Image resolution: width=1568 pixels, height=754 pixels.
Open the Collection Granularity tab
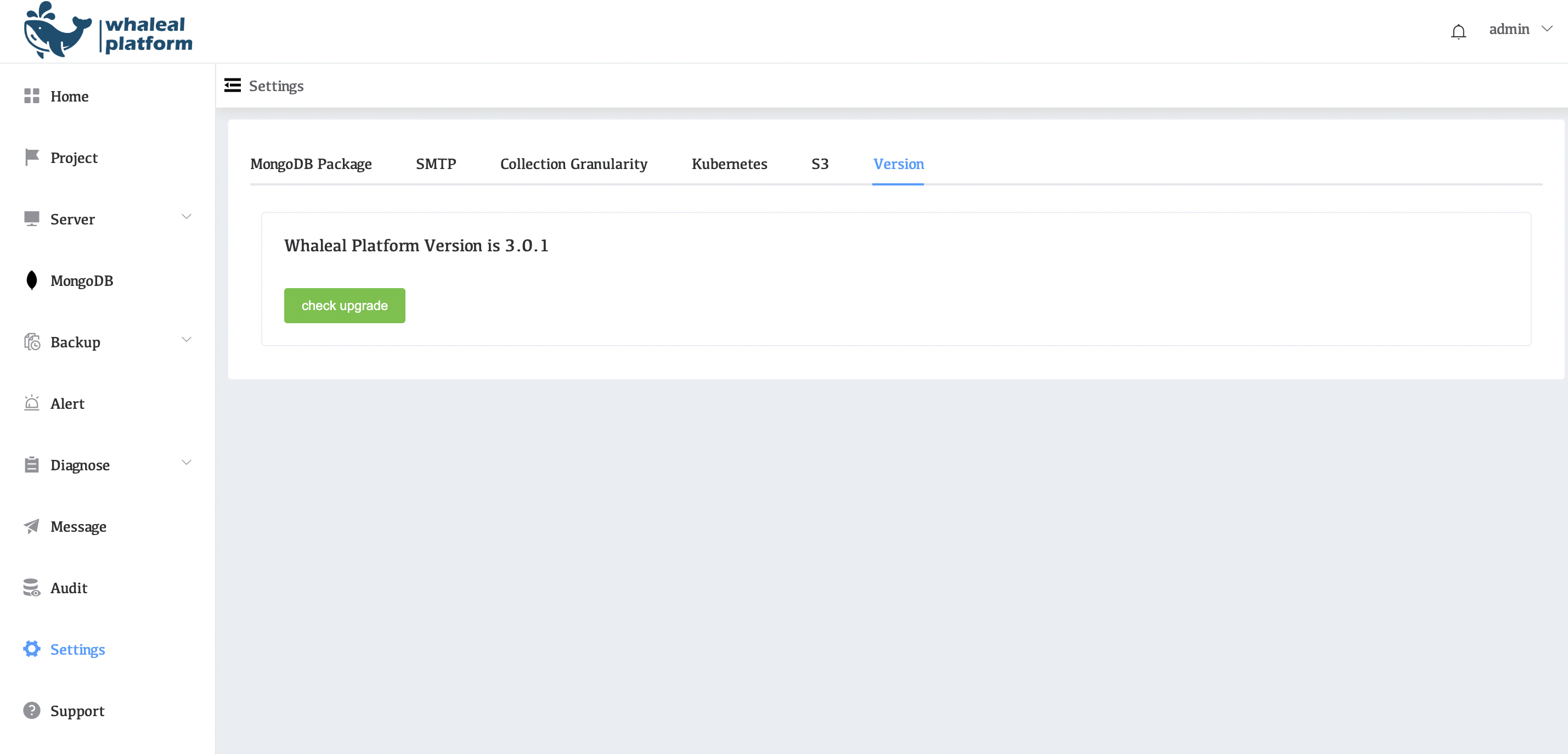coord(573,165)
